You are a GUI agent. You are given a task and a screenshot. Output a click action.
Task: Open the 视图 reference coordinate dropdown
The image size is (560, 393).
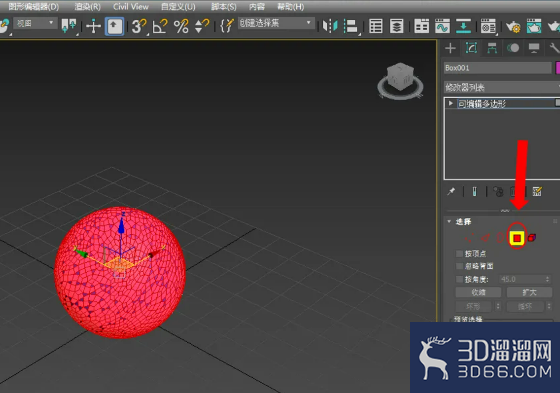click(35, 24)
